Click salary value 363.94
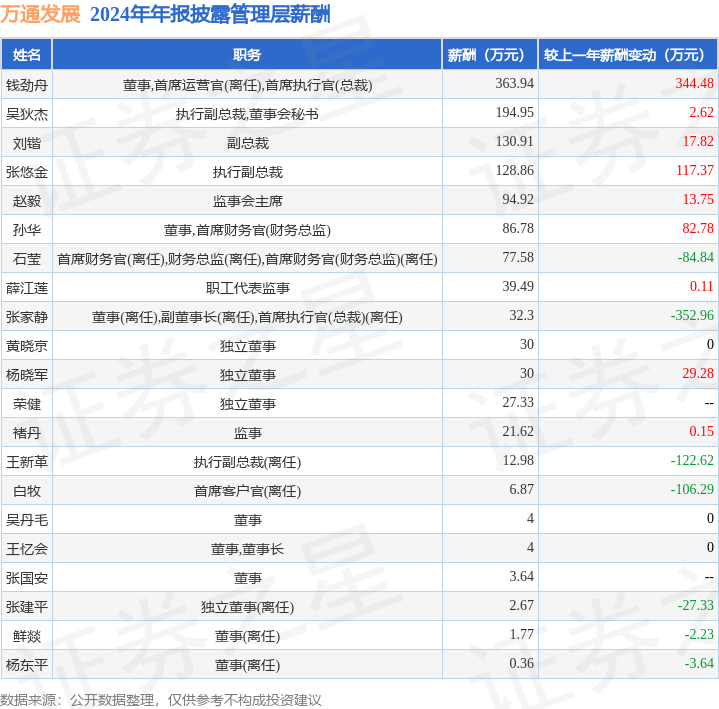719x709 pixels. click(x=514, y=83)
